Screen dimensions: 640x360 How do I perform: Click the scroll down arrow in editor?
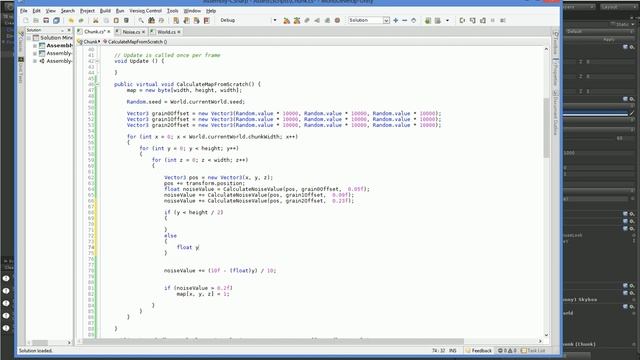(547, 335)
